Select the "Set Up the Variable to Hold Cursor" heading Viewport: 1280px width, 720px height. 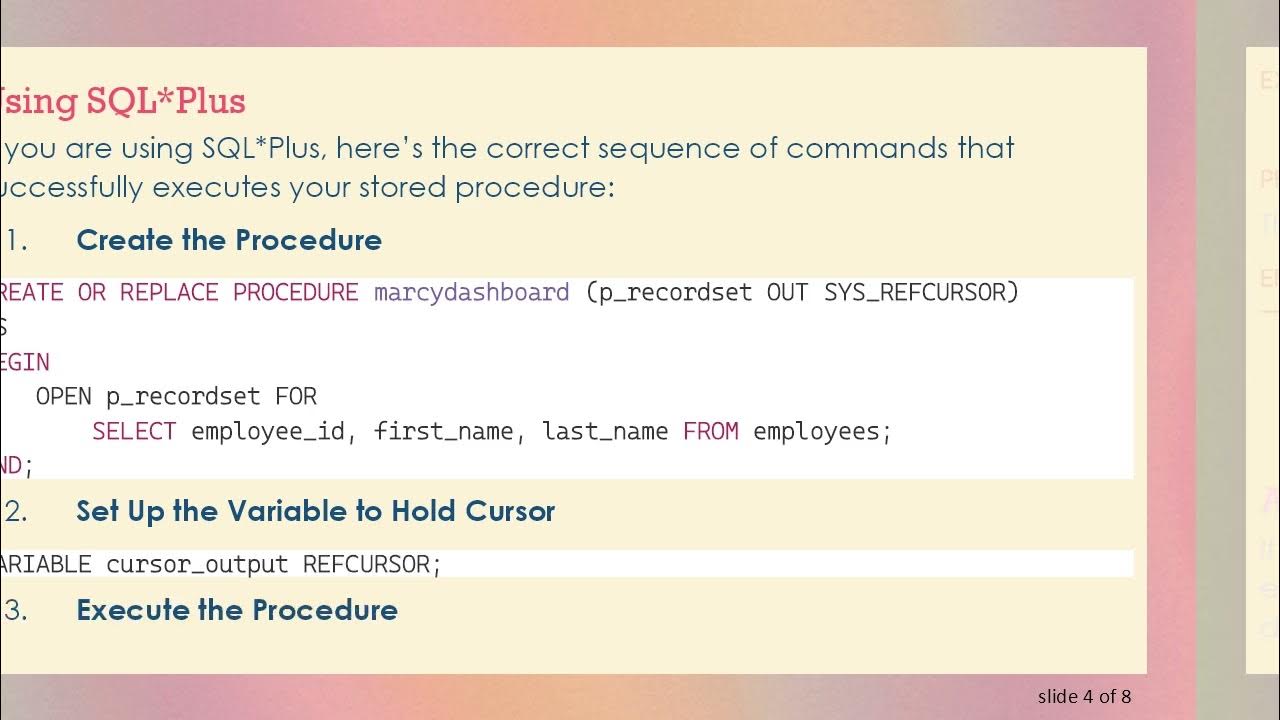(x=315, y=511)
